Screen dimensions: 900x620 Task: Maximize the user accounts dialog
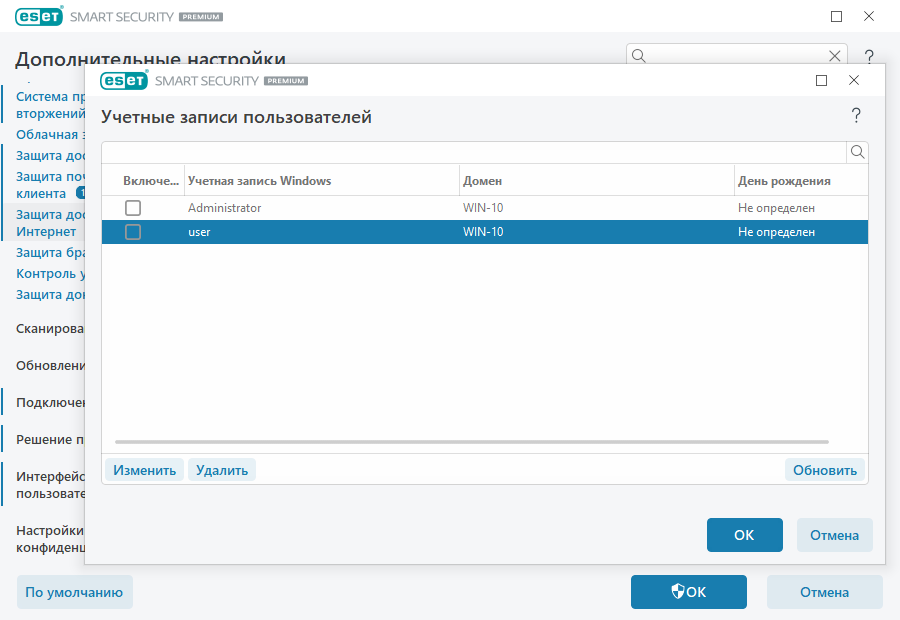[x=821, y=80]
